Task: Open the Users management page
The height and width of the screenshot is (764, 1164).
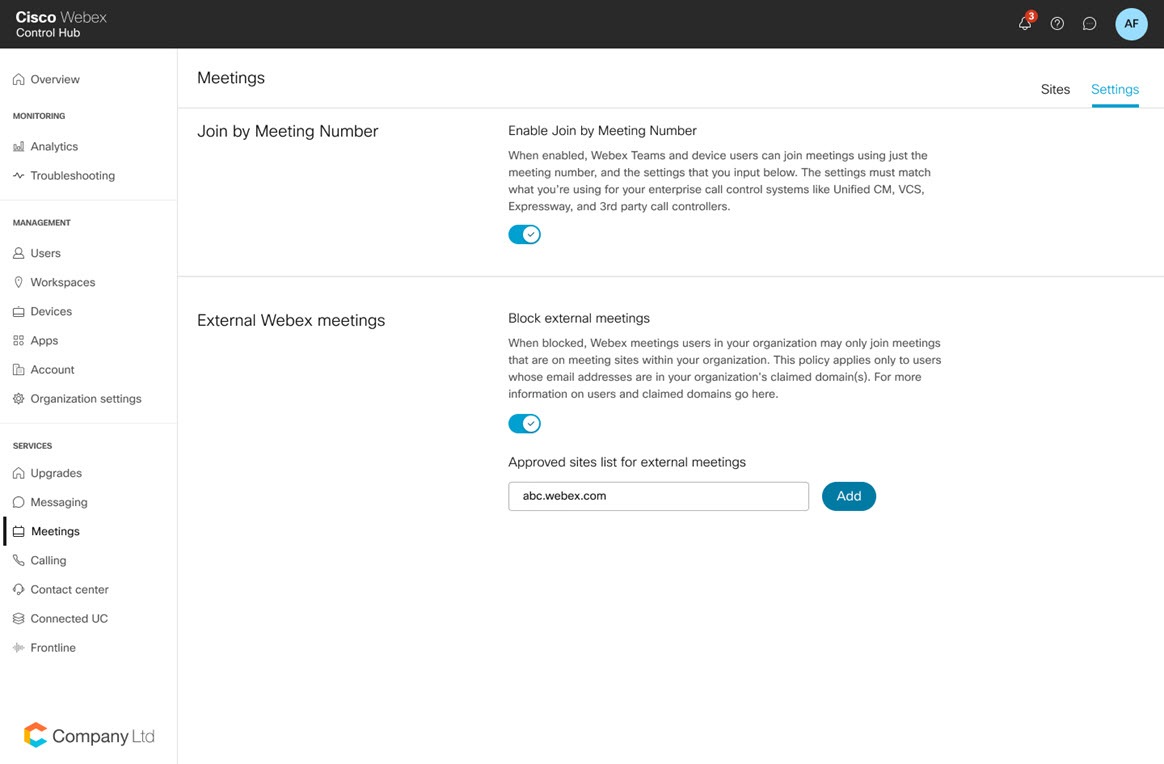Action: pos(45,254)
